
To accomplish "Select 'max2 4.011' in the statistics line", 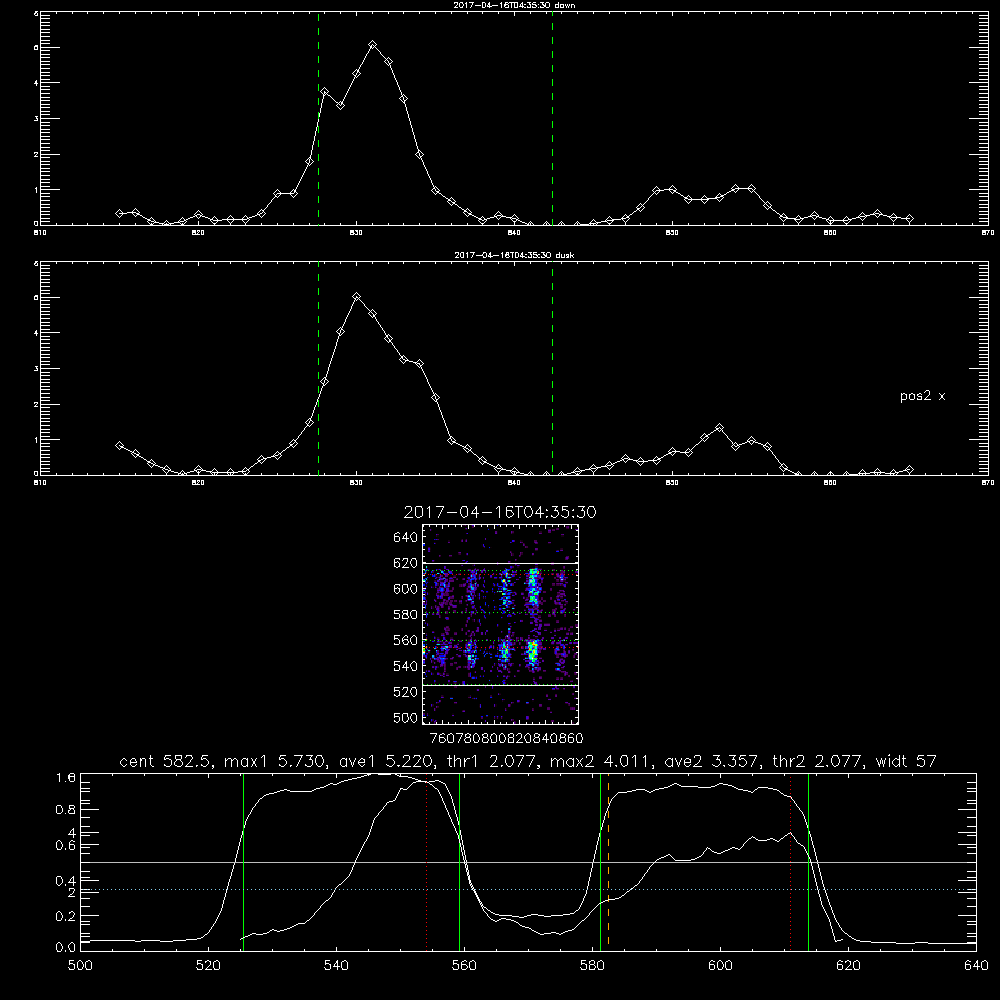I will point(602,761).
